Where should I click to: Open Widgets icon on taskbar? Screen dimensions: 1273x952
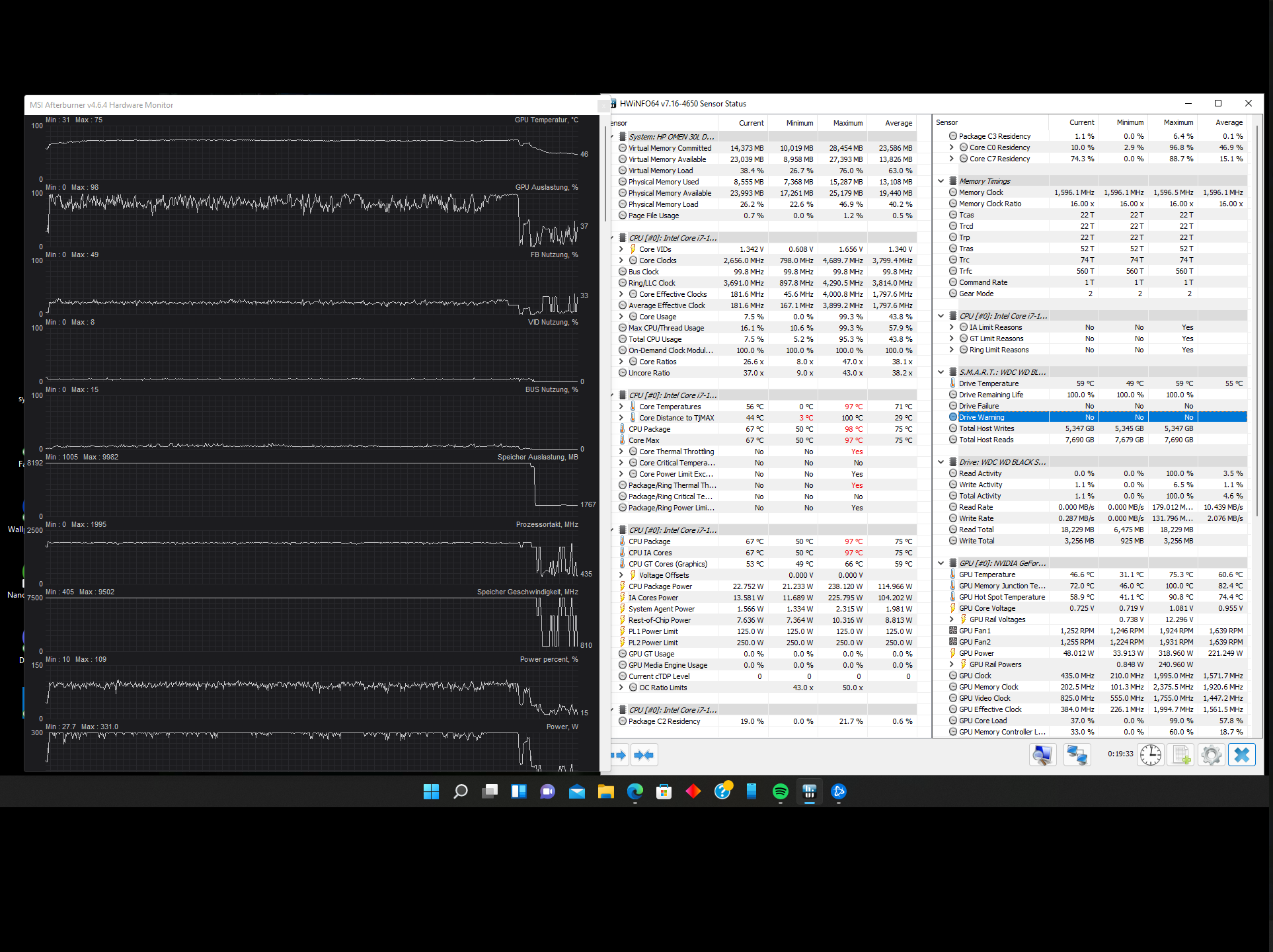519,791
